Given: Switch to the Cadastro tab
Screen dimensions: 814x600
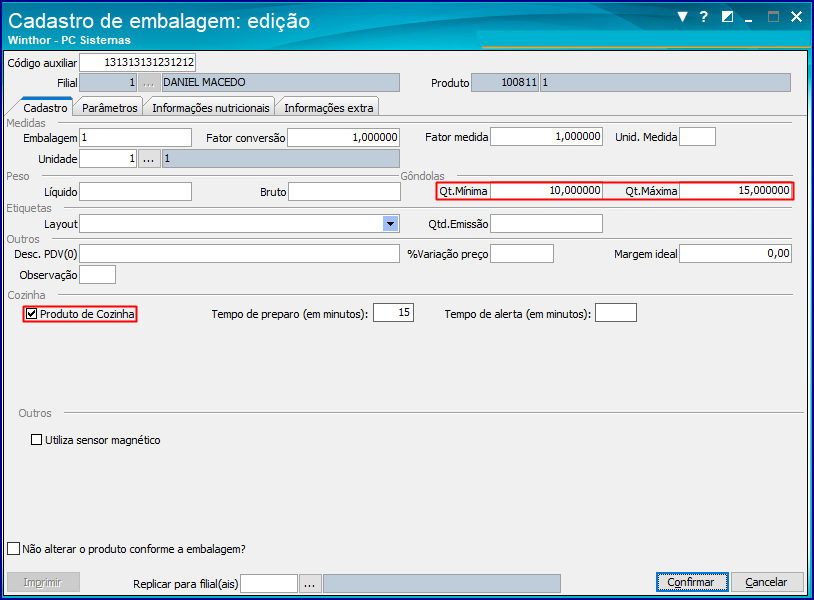Looking at the screenshot, I should click(45, 107).
